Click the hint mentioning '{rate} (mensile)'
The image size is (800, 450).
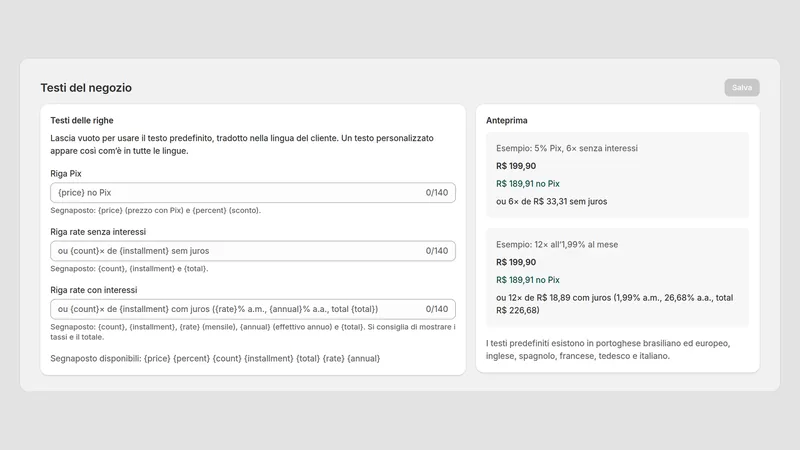tap(253, 332)
